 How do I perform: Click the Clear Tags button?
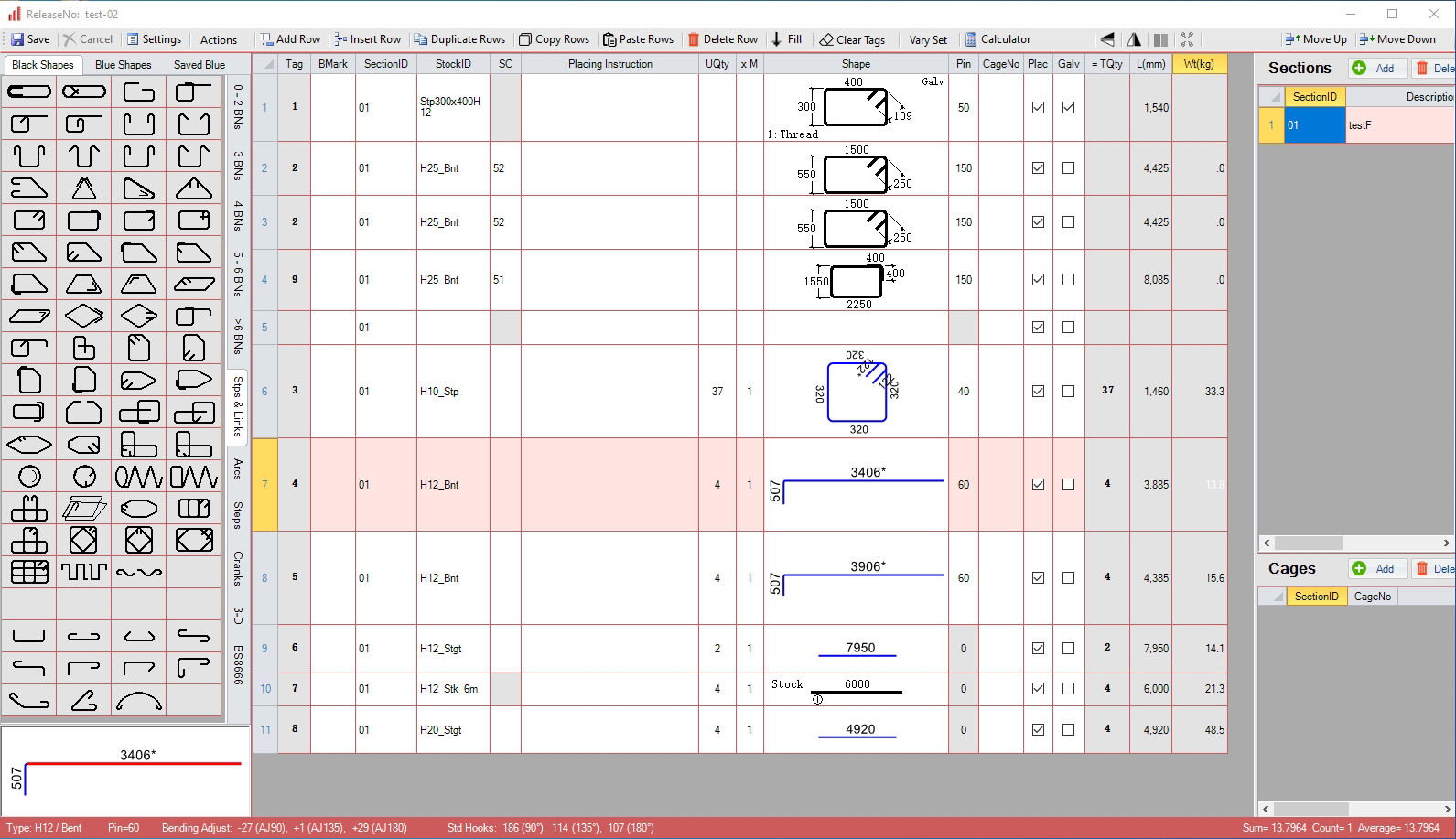[852, 39]
